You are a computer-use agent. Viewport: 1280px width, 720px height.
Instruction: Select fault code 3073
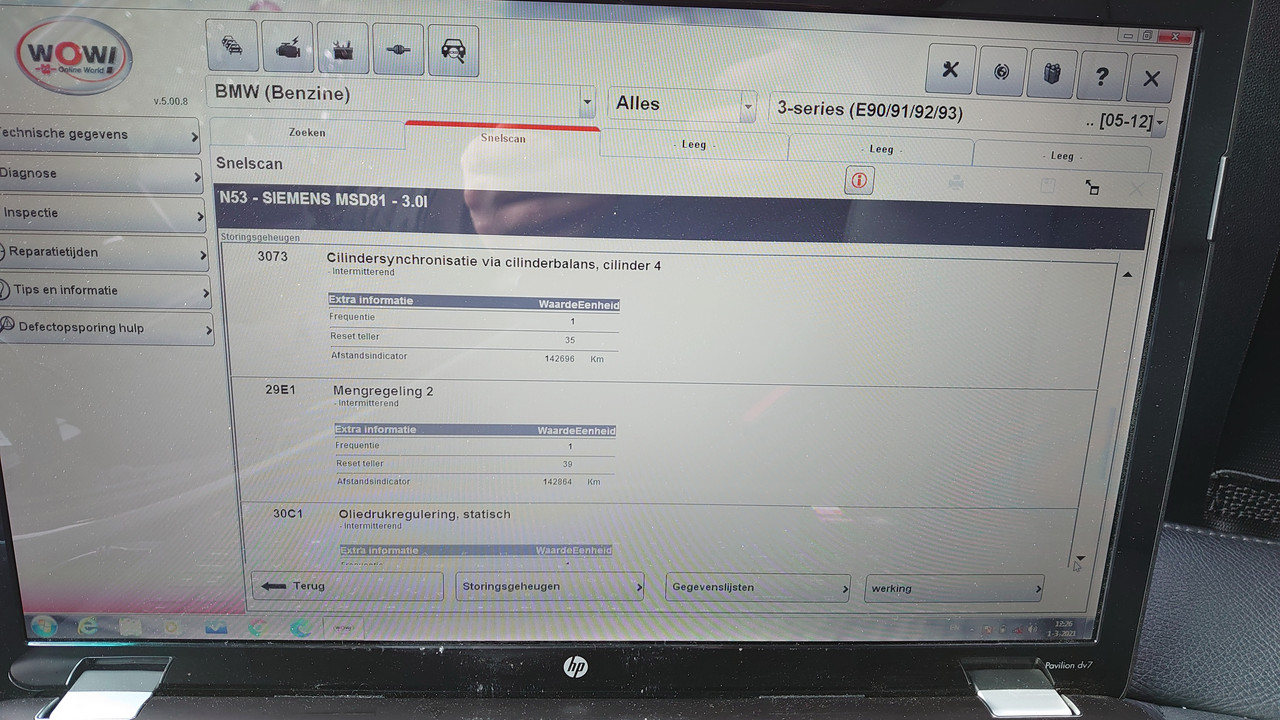pyautogui.click(x=272, y=257)
